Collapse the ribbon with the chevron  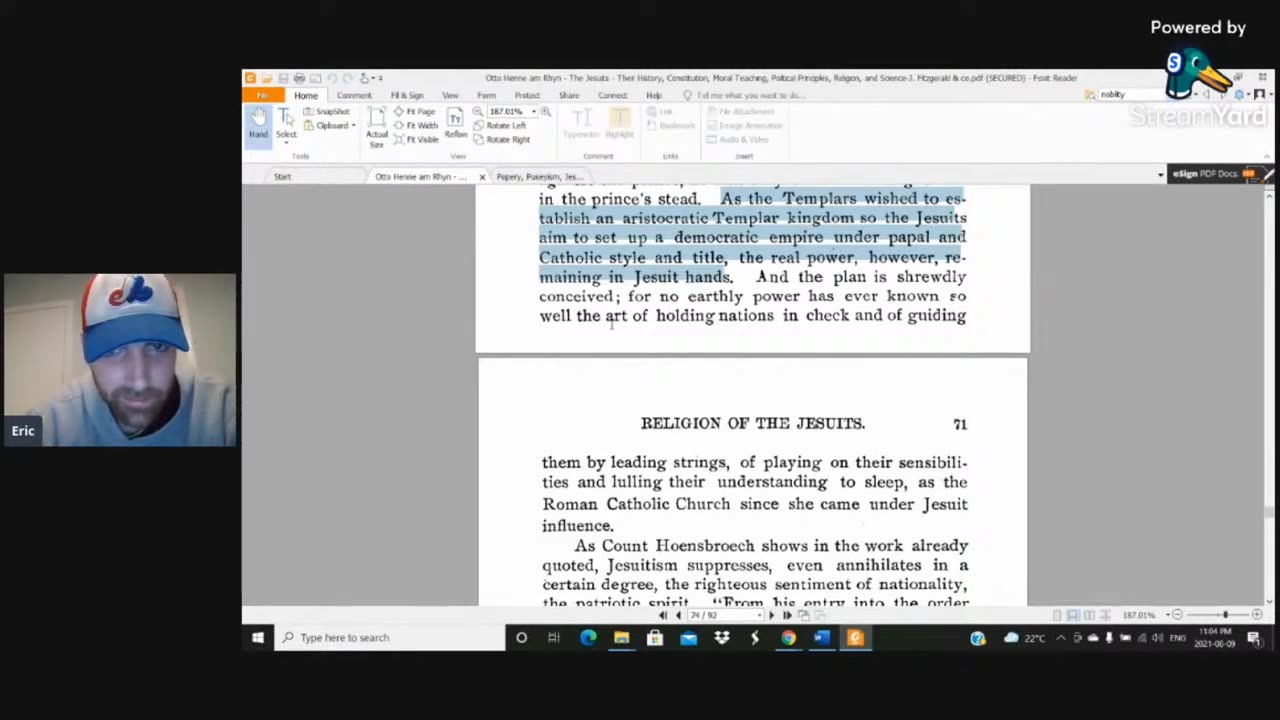pos(1268,156)
